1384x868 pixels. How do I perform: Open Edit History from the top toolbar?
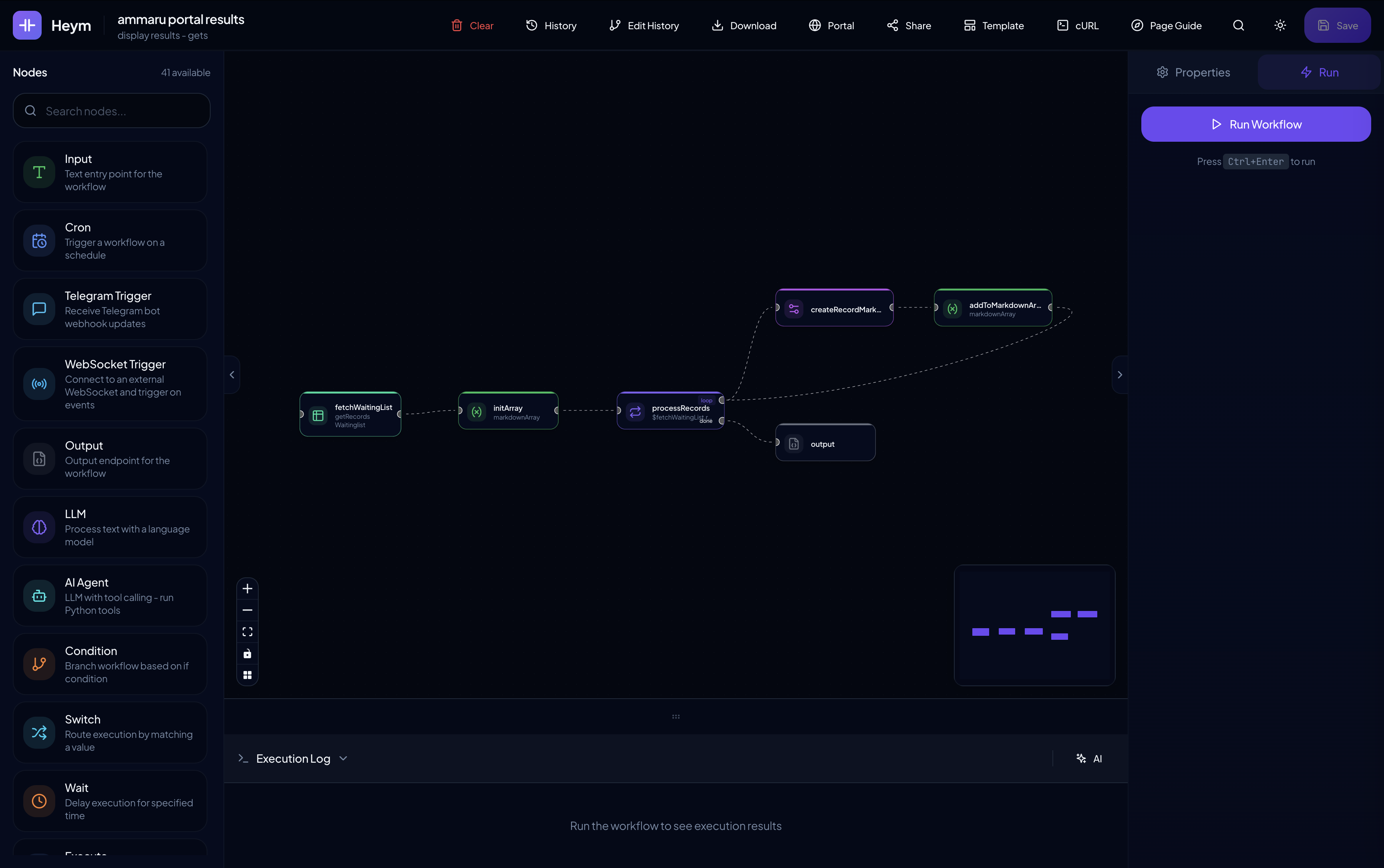643,25
